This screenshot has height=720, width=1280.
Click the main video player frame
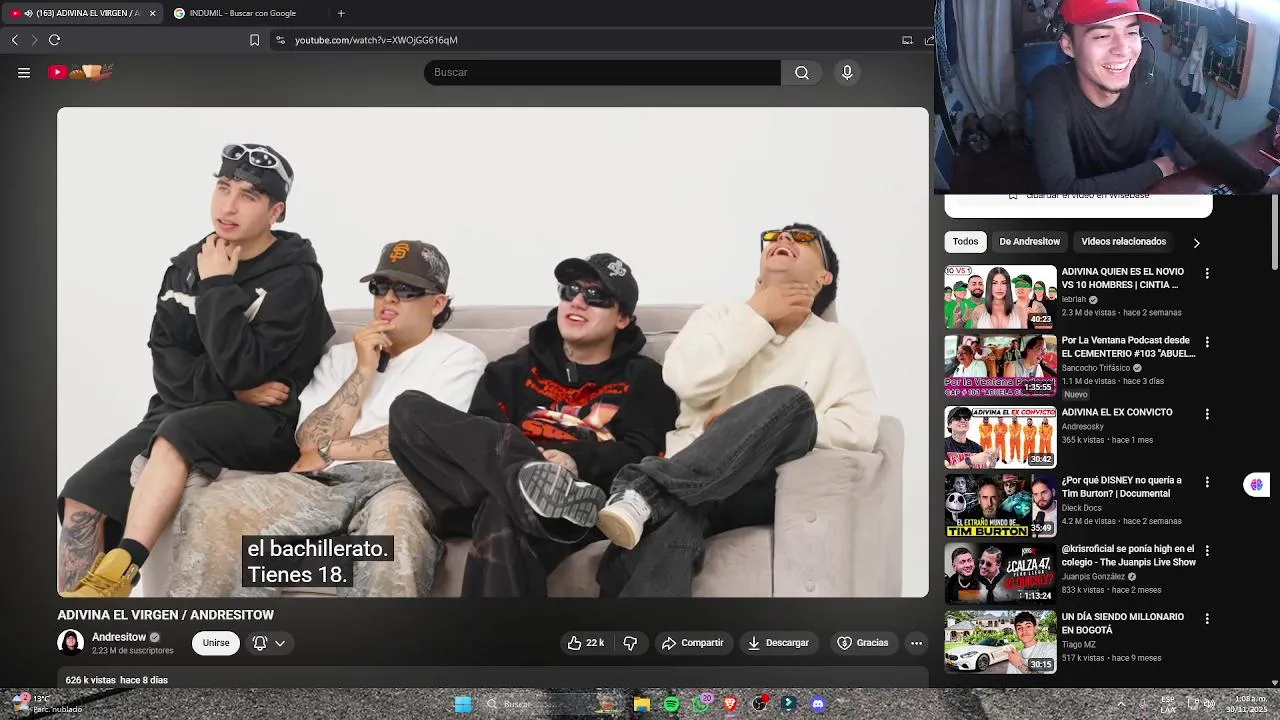(x=493, y=352)
